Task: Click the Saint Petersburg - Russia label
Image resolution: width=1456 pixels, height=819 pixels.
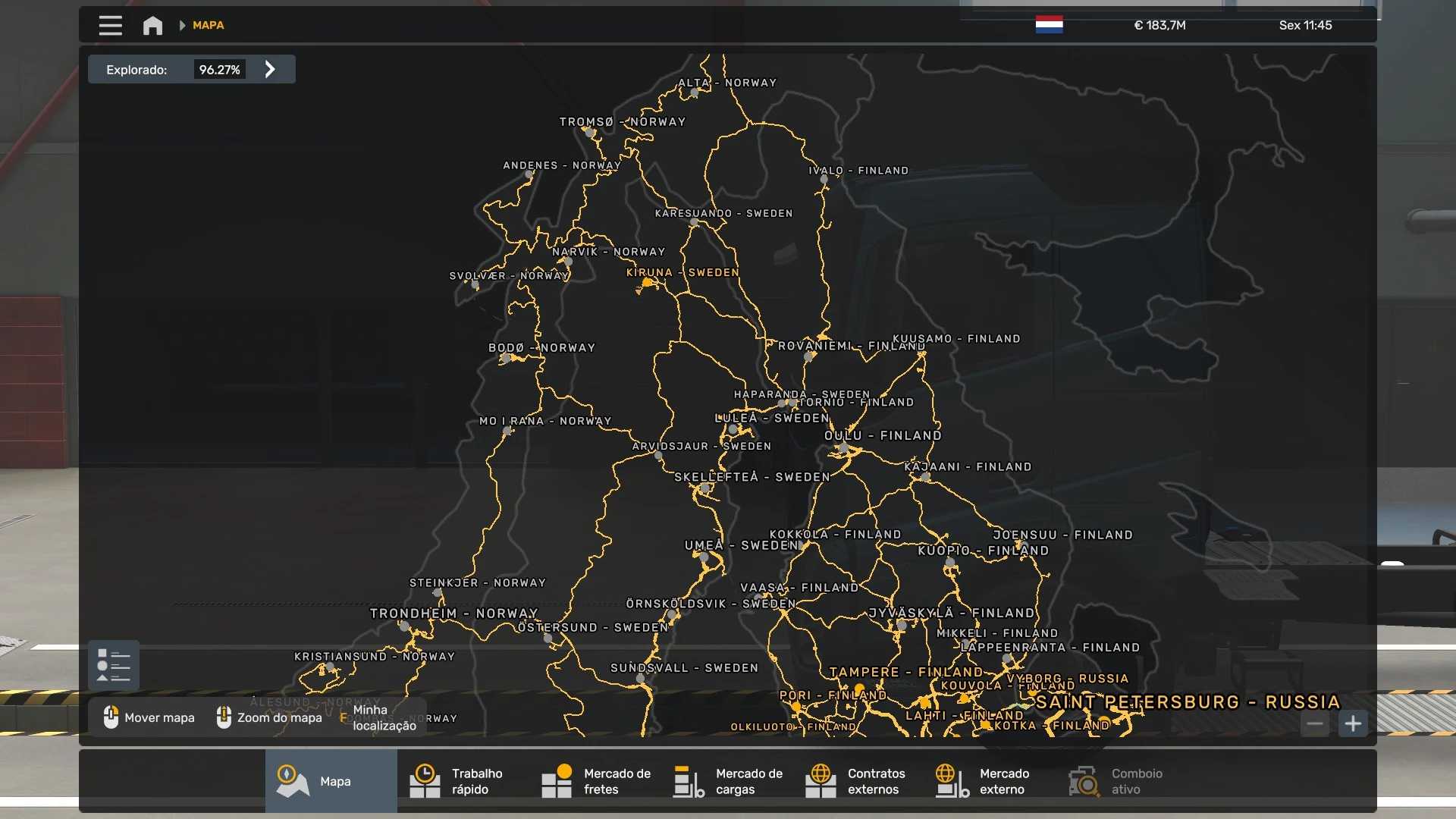Action: 1188,702
